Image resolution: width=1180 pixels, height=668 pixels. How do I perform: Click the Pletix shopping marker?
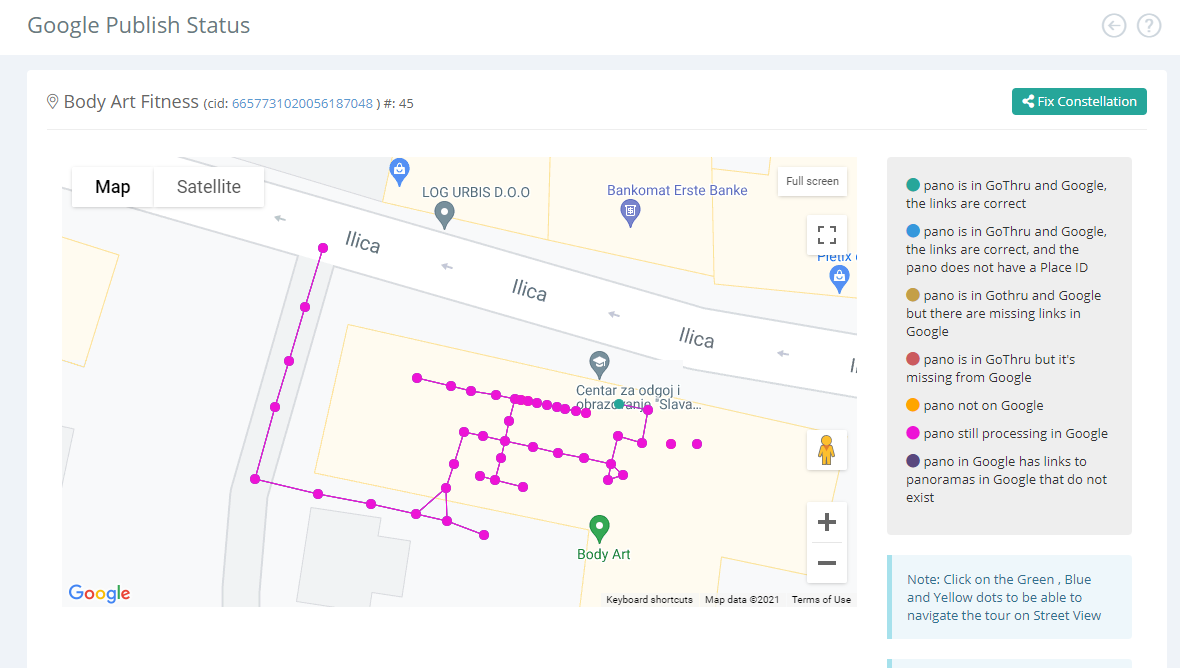click(839, 279)
